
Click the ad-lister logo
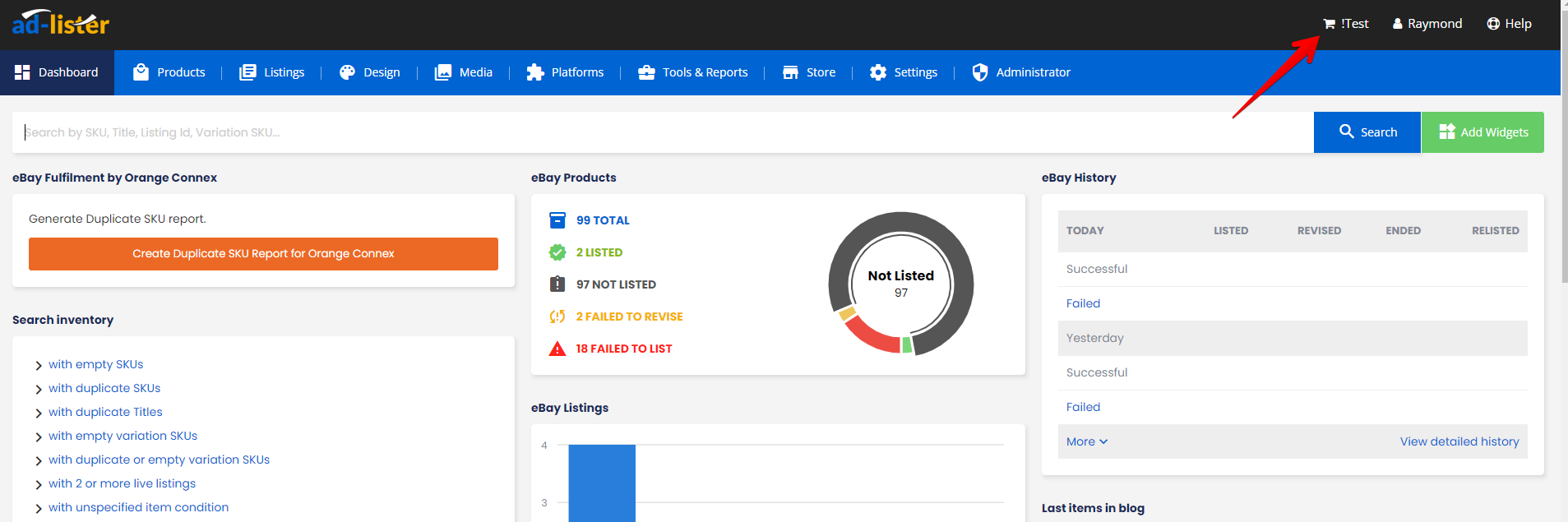[x=61, y=23]
